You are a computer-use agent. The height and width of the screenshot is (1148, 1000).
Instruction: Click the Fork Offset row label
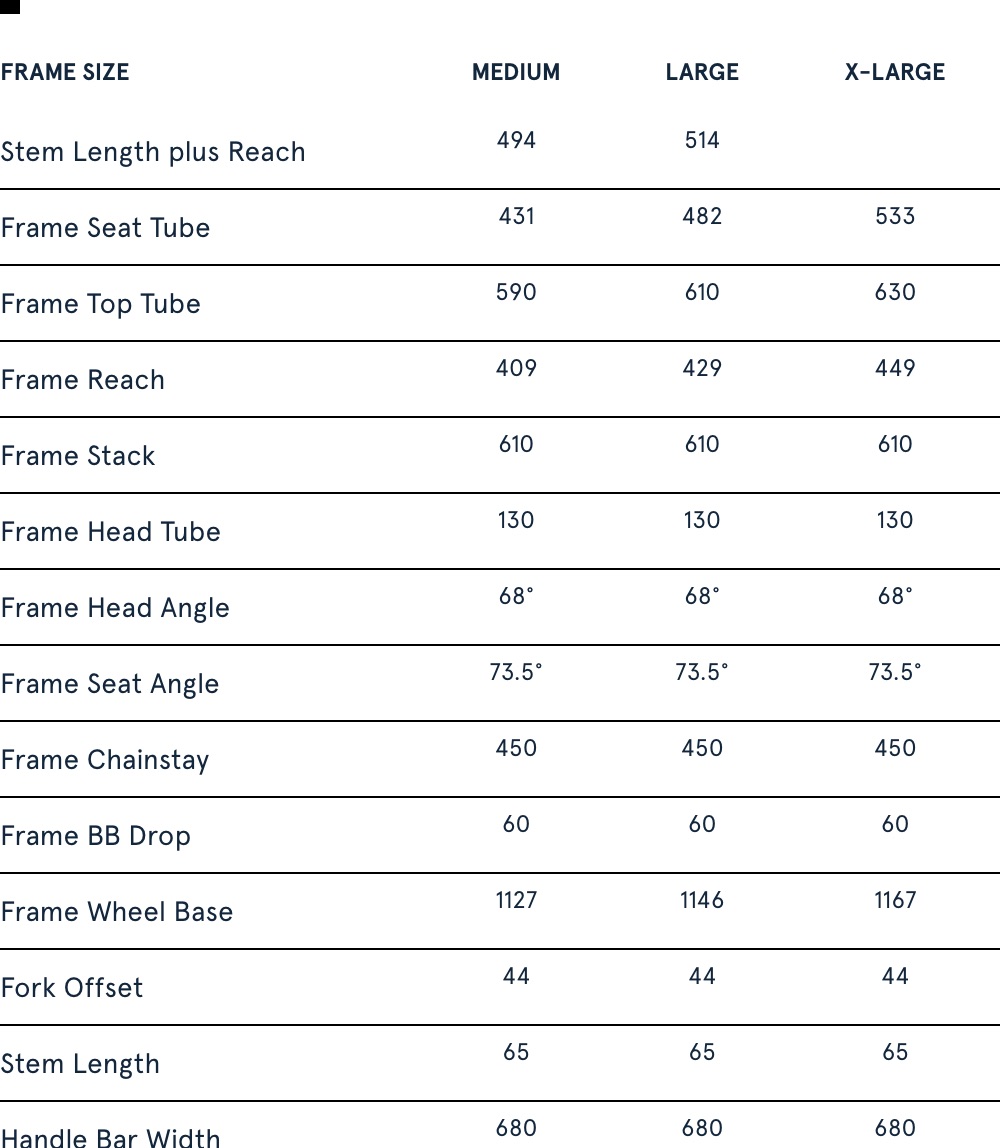pos(72,988)
